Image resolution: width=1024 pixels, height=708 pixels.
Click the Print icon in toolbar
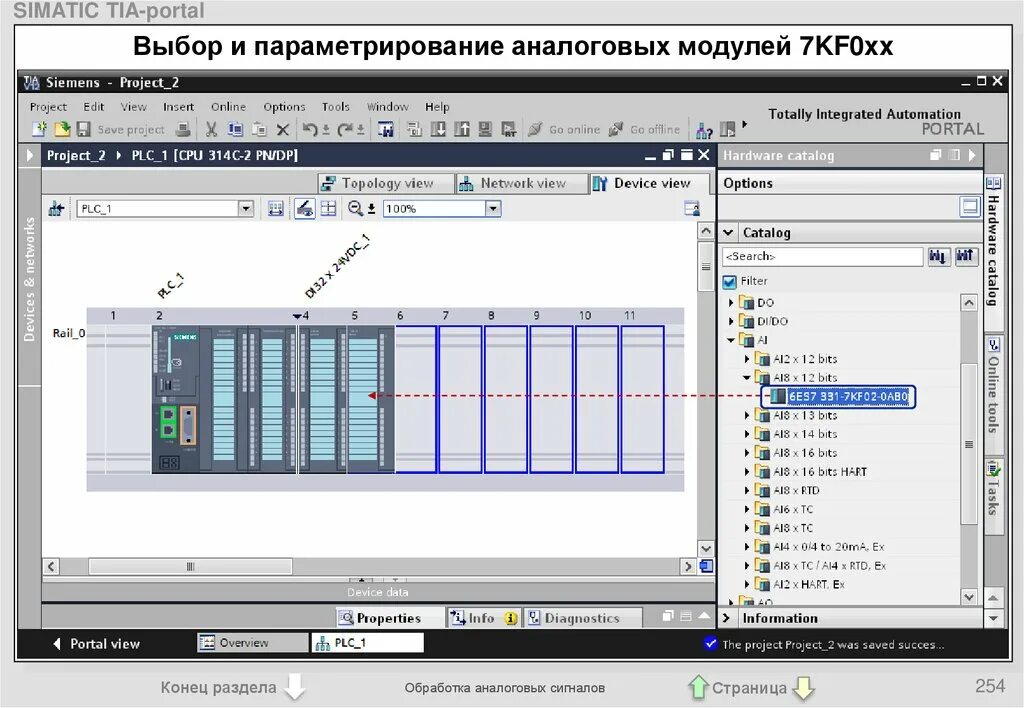tap(184, 129)
